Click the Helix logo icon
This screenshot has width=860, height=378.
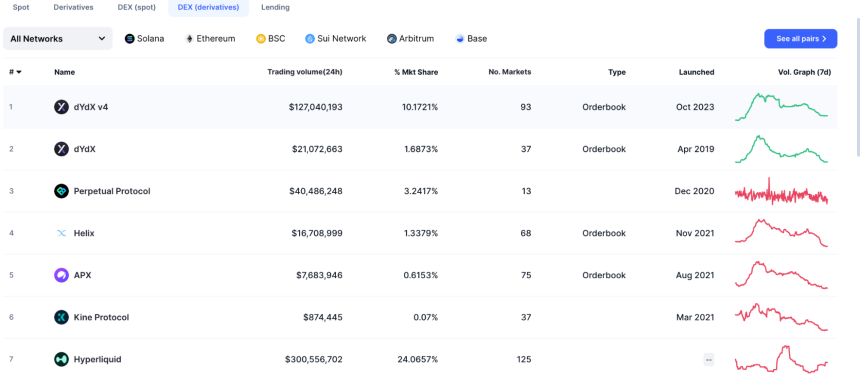(x=61, y=233)
